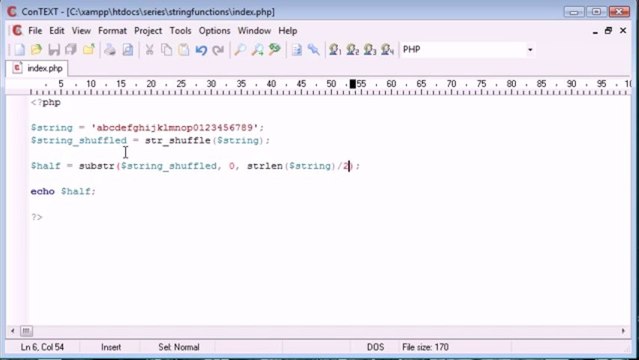Open the Tools menu

click(180, 31)
